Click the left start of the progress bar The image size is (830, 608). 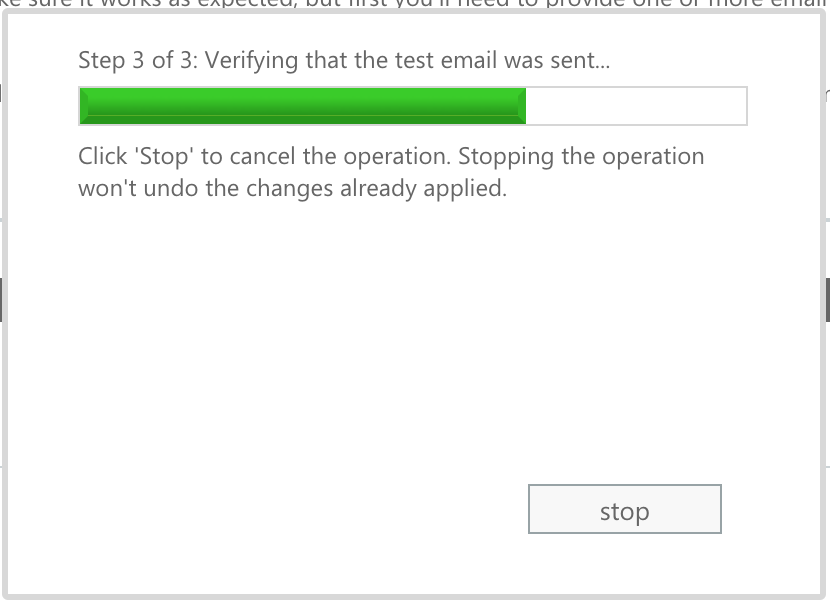[84, 106]
